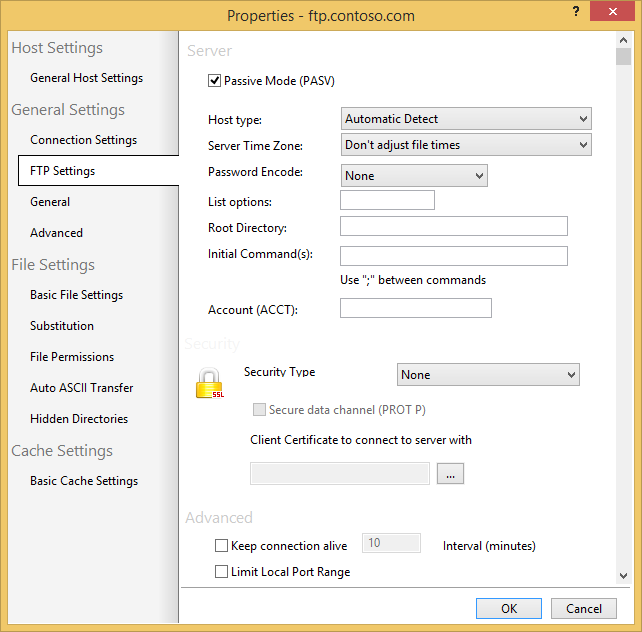Go to Auto ASCII Transfer settings

pos(81,388)
